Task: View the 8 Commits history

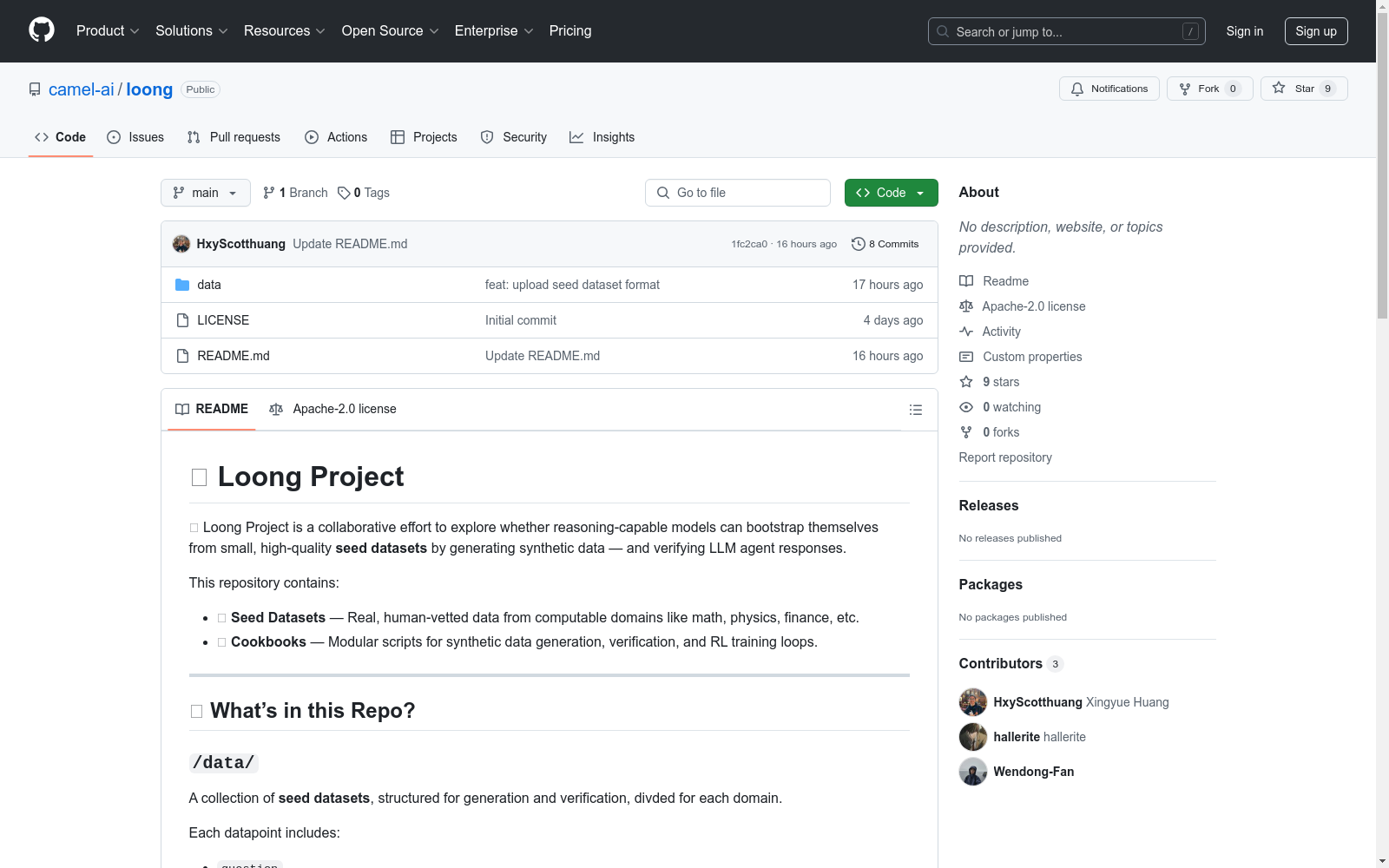Action: click(x=885, y=244)
